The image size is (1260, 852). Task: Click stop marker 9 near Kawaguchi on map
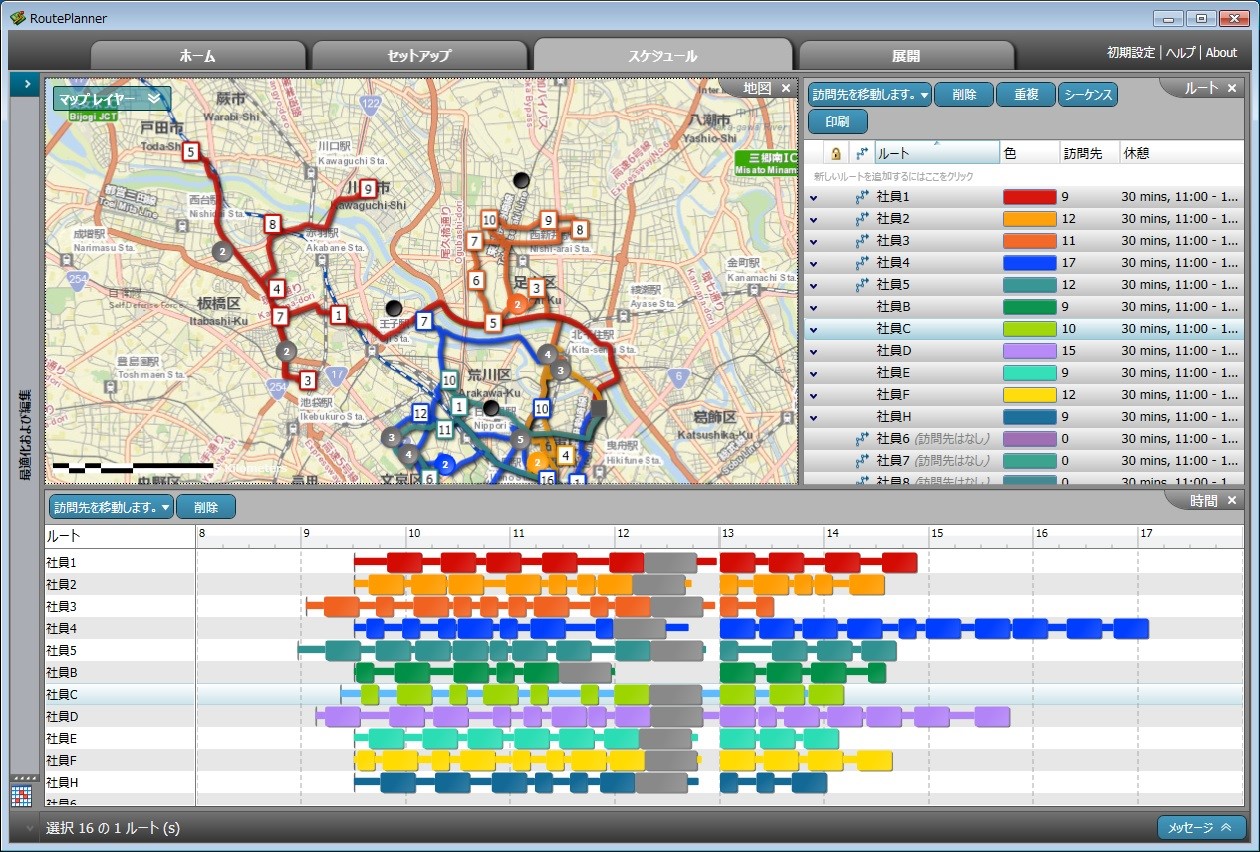click(x=368, y=188)
